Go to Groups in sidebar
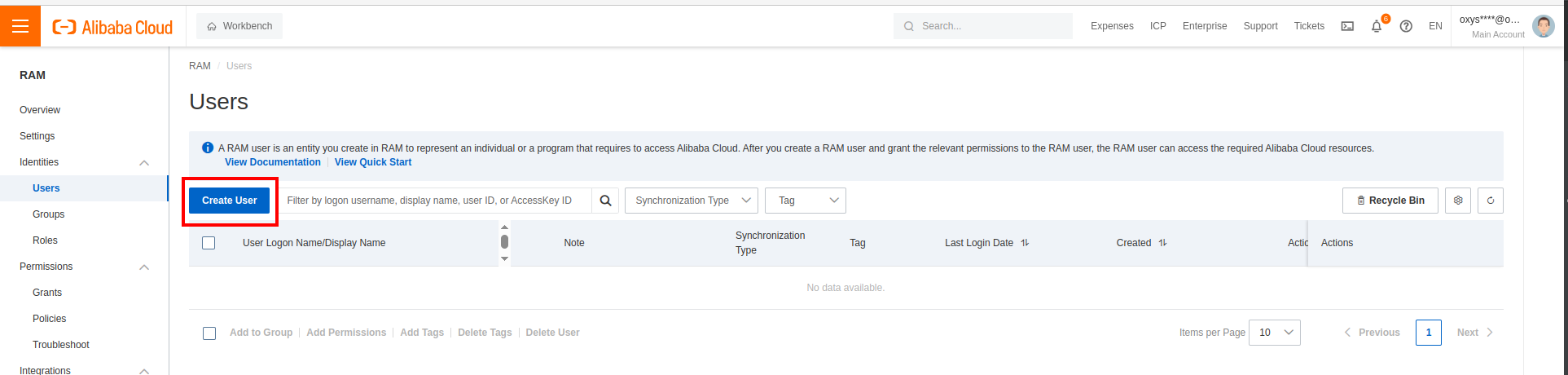 [x=49, y=214]
